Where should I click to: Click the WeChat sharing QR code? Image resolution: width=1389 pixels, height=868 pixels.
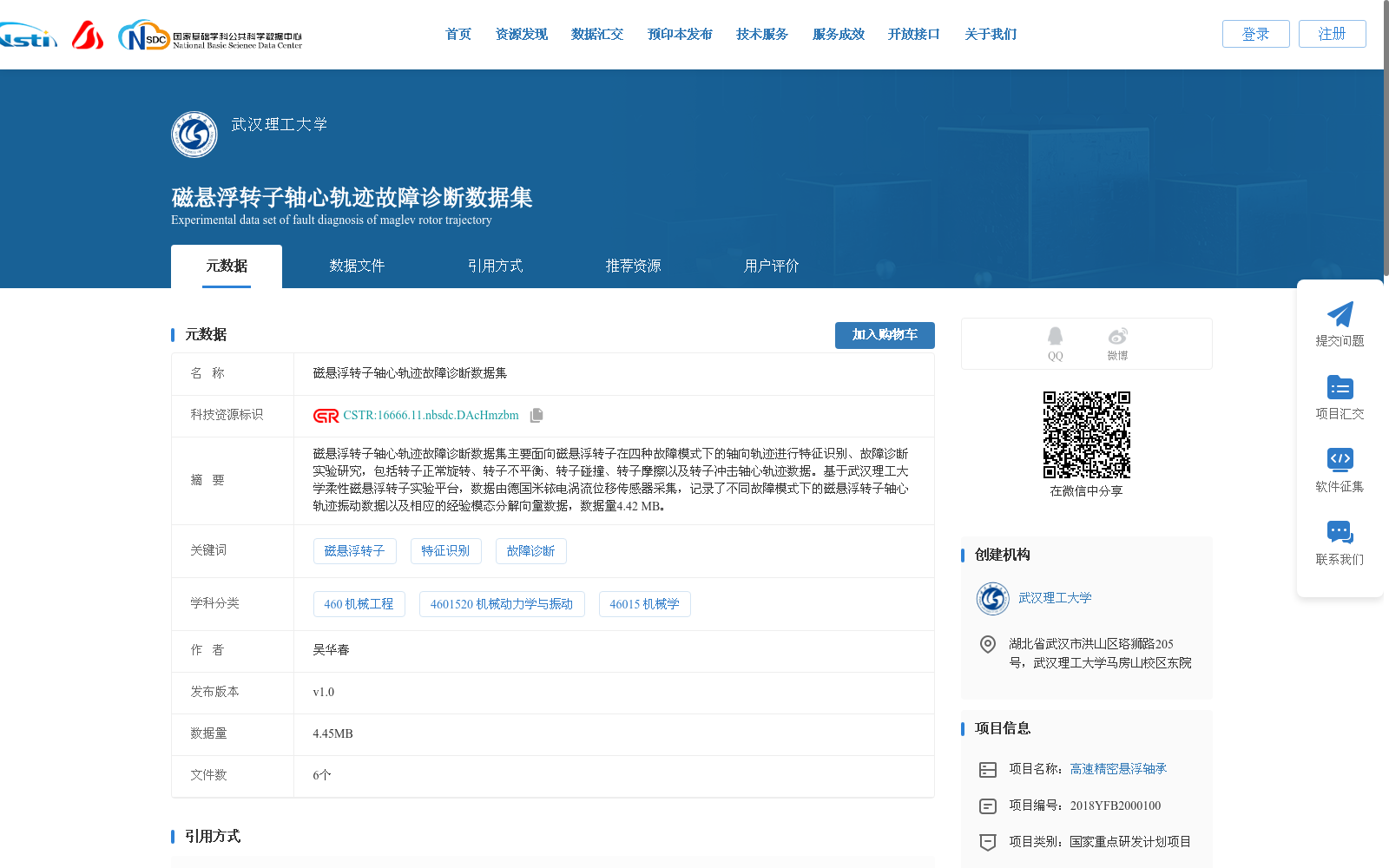[x=1086, y=437]
